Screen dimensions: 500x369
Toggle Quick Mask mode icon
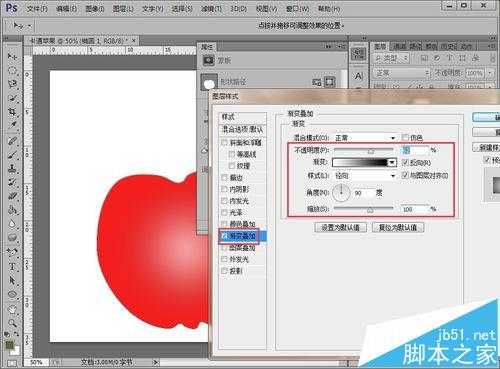point(12,363)
